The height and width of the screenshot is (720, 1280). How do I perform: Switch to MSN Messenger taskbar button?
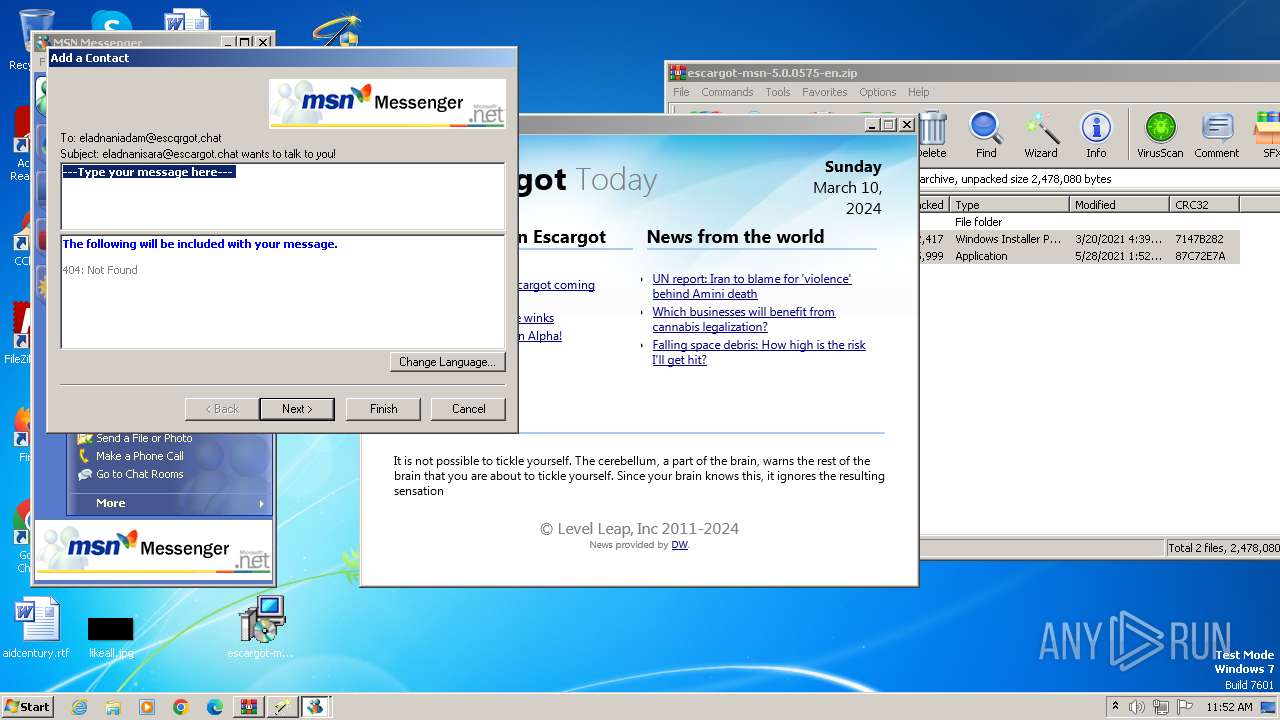click(x=316, y=707)
